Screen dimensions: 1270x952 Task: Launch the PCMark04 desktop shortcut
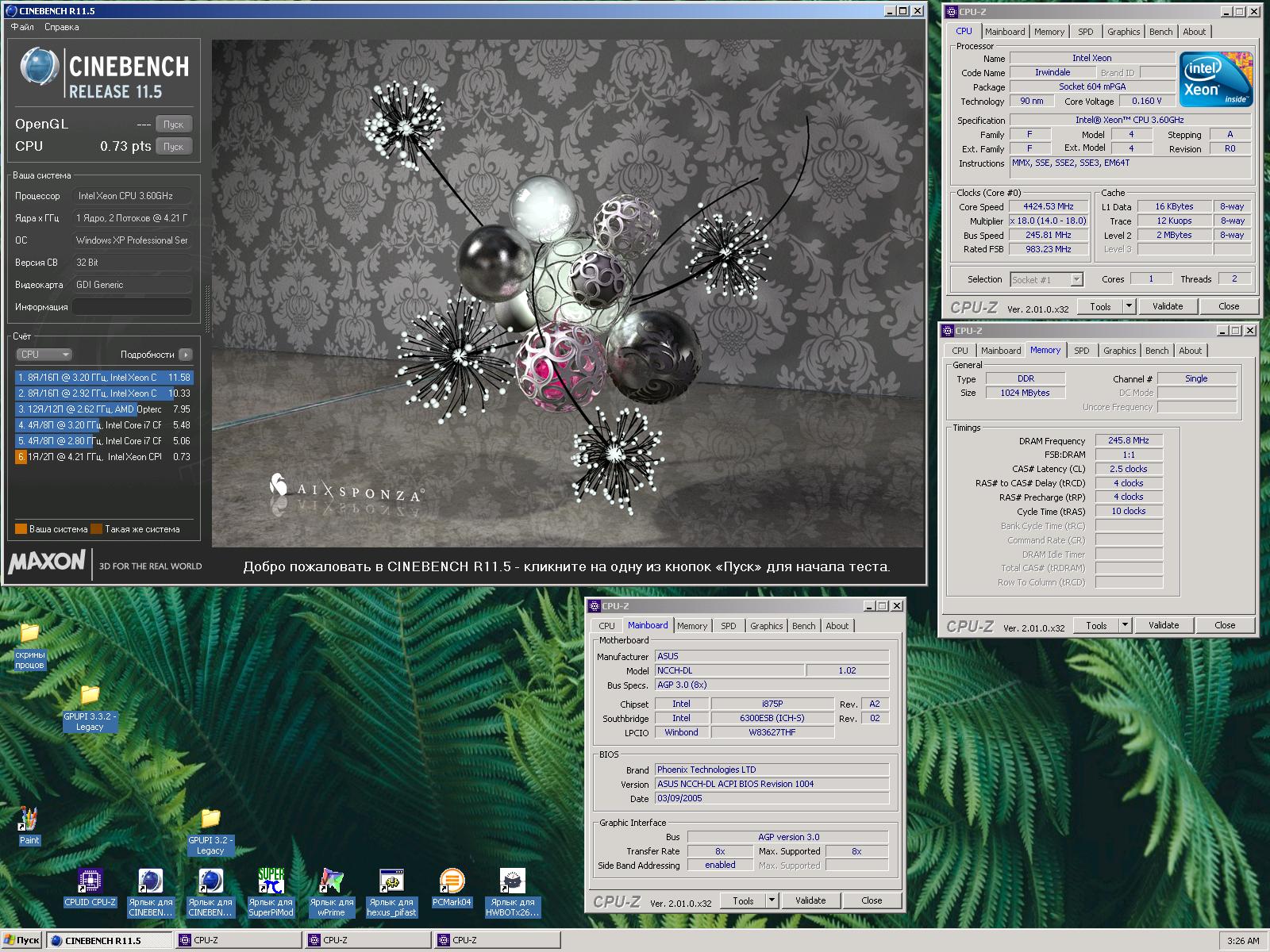pos(452,888)
